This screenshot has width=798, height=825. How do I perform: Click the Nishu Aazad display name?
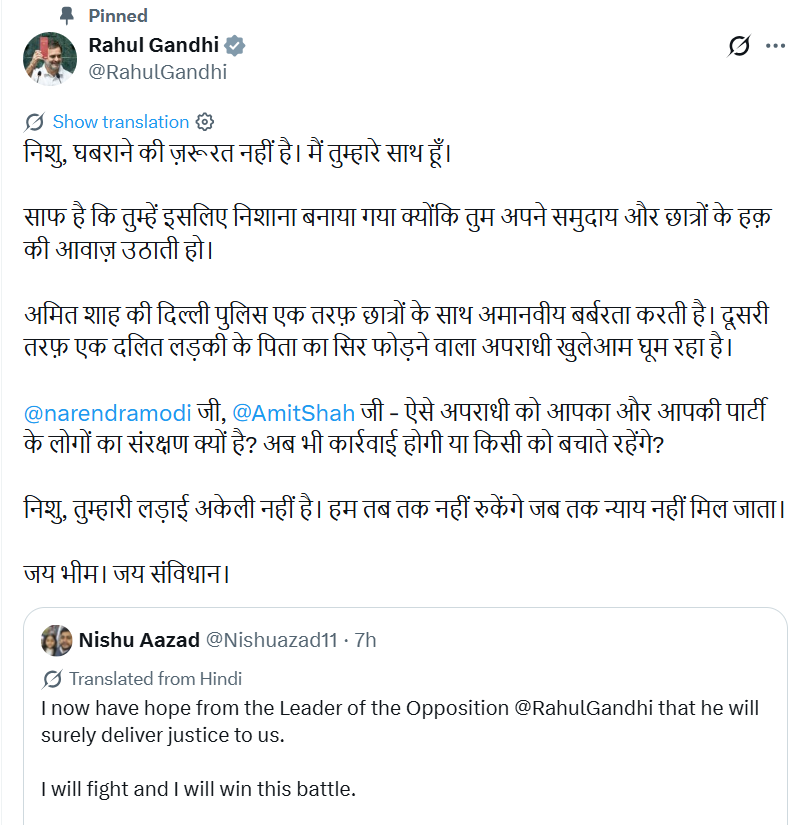[139, 640]
